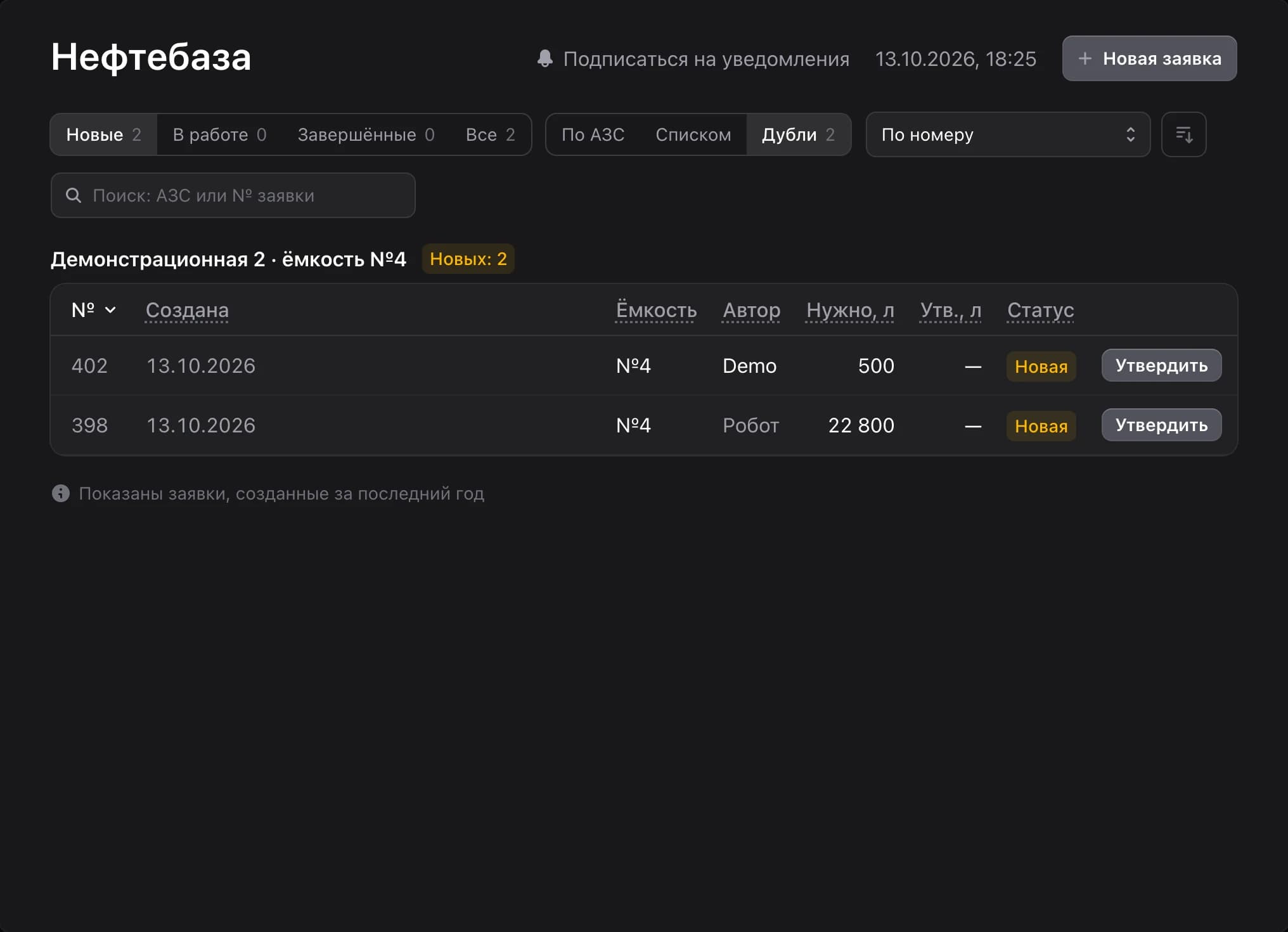
Task: Click the magnifier search icon
Action: (x=74, y=195)
